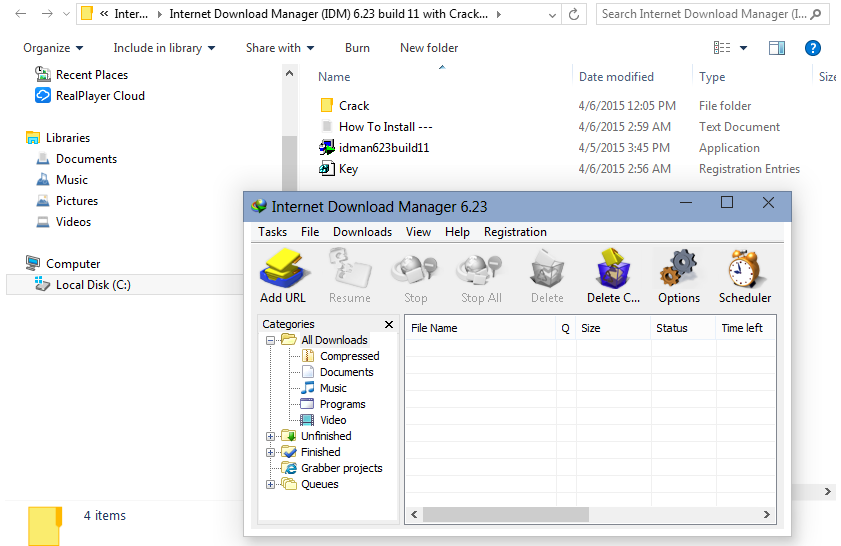
Task: Click IDM list scroll left arrow
Action: (414, 515)
